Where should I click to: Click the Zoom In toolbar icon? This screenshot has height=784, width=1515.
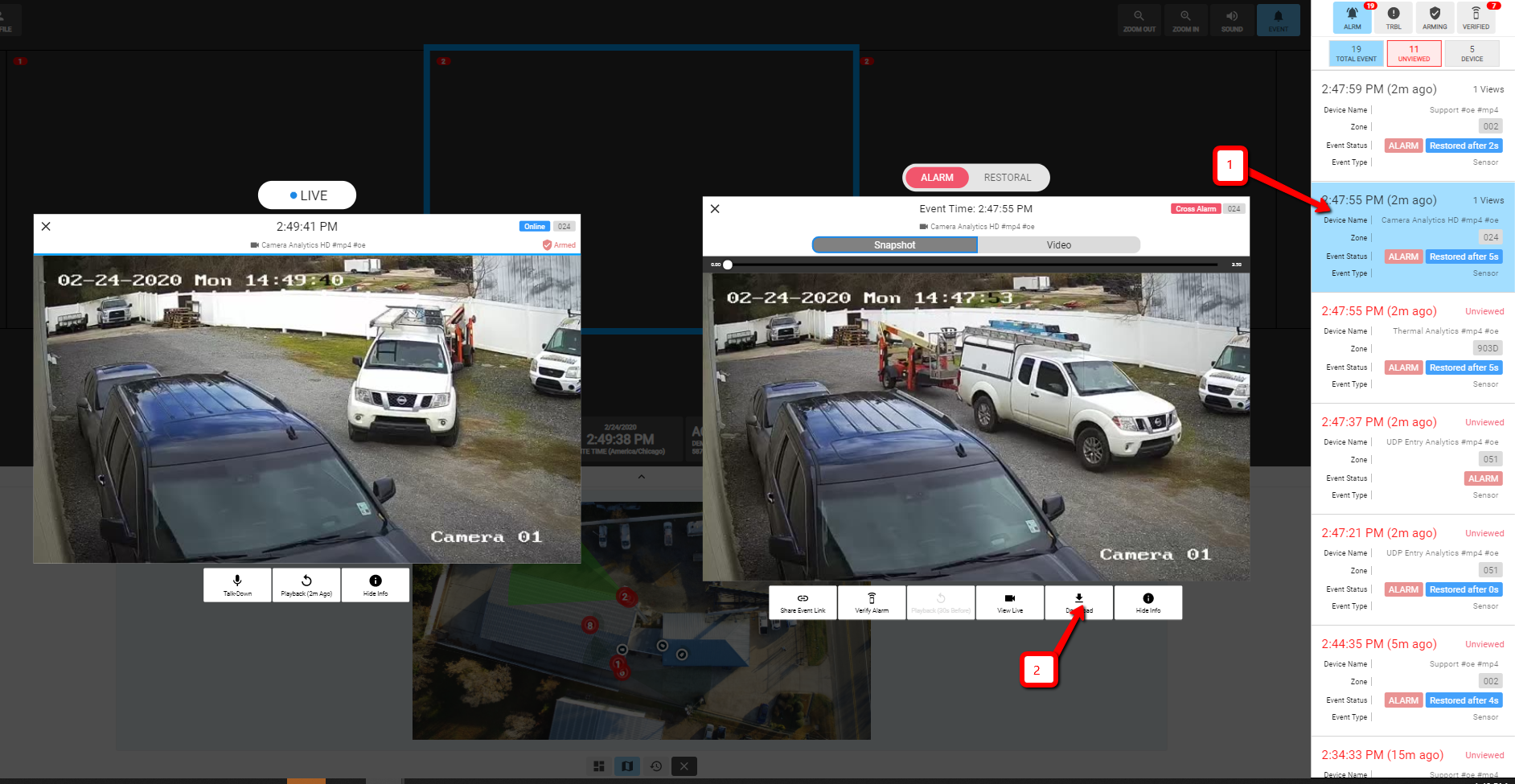tap(1185, 20)
